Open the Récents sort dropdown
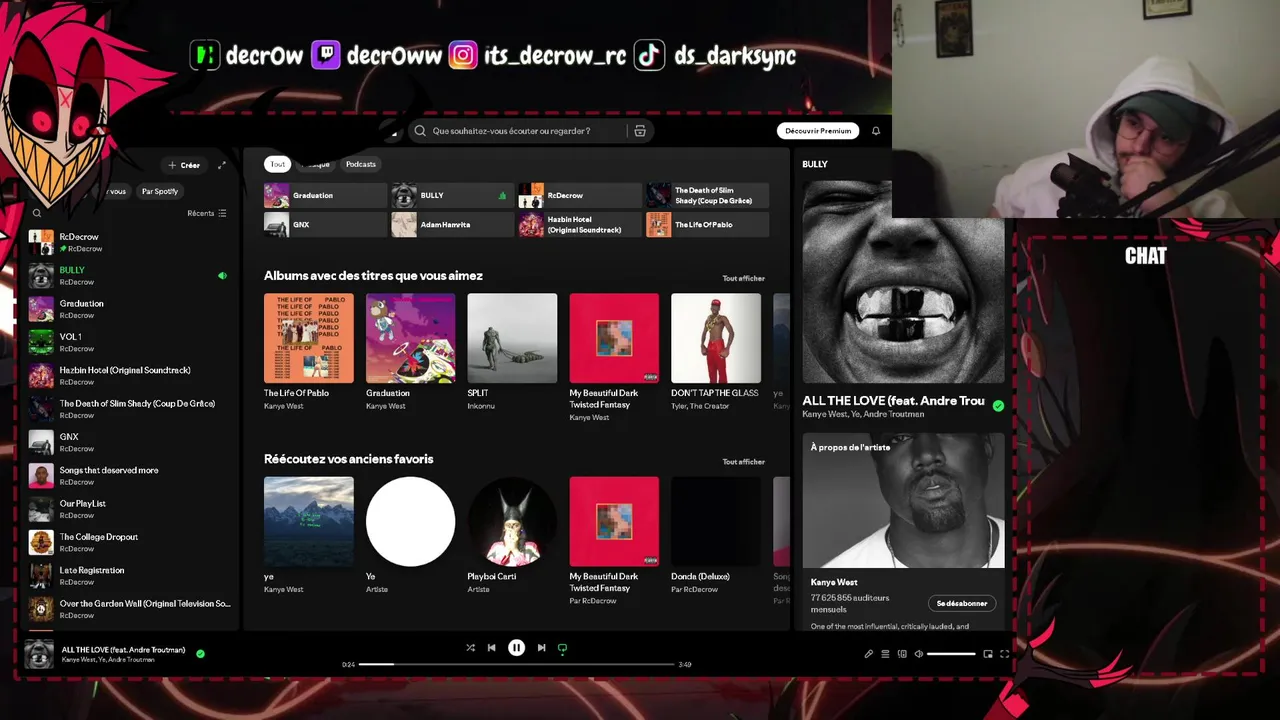1280x720 pixels. pyautogui.click(x=207, y=213)
